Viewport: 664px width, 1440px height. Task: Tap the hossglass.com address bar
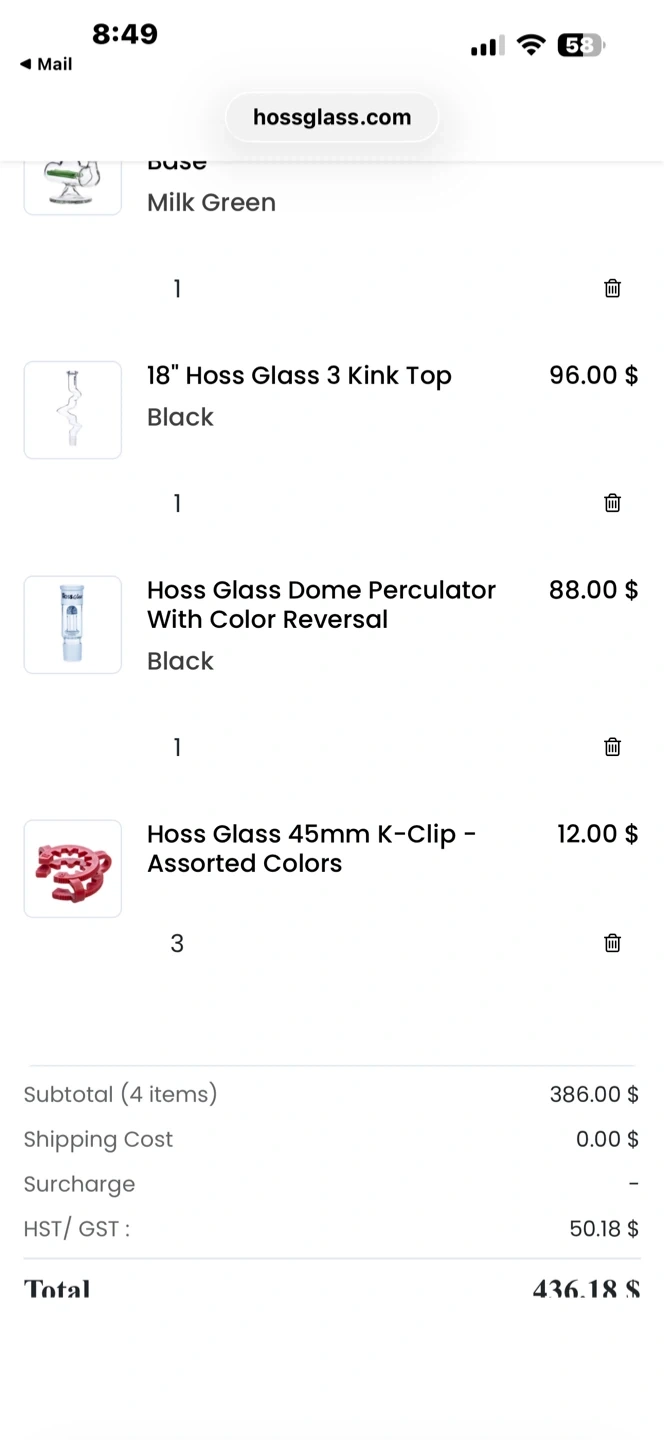[332, 118]
